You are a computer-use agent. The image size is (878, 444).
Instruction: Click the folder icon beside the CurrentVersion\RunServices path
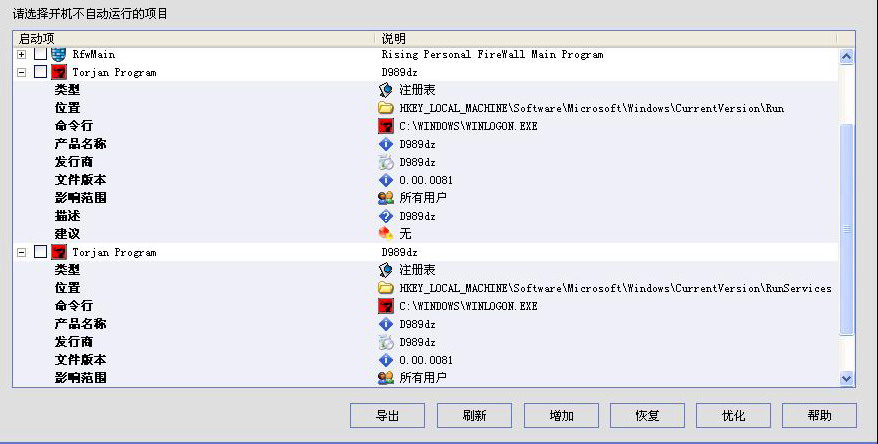[386, 288]
